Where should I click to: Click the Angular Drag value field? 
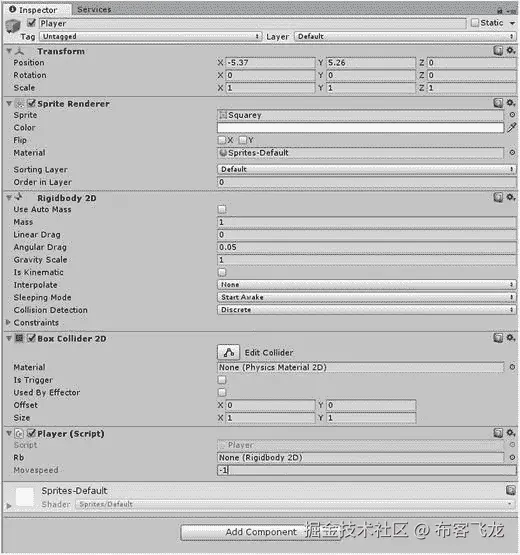367,247
